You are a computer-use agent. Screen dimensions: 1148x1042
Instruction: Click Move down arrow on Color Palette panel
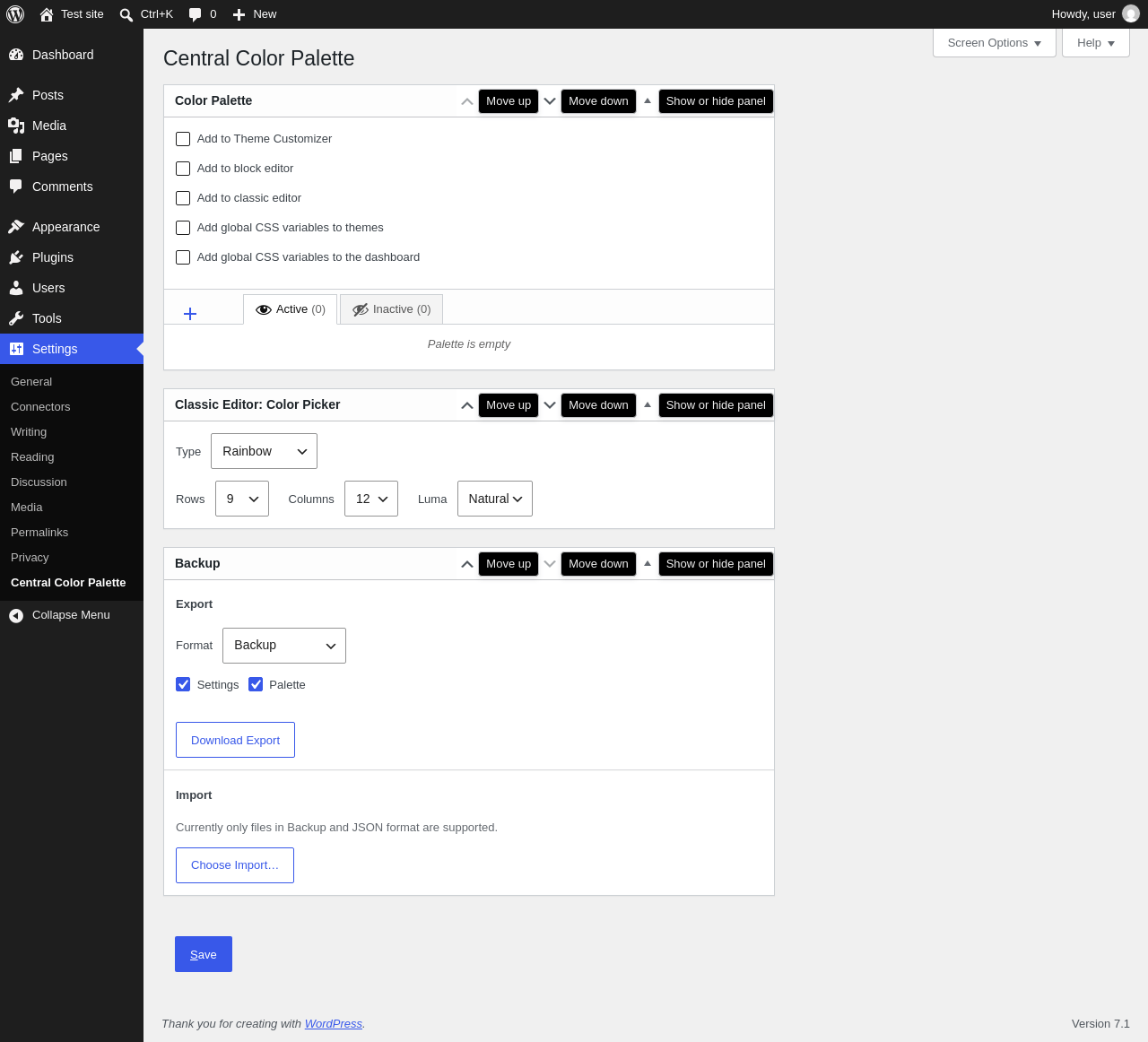550,101
